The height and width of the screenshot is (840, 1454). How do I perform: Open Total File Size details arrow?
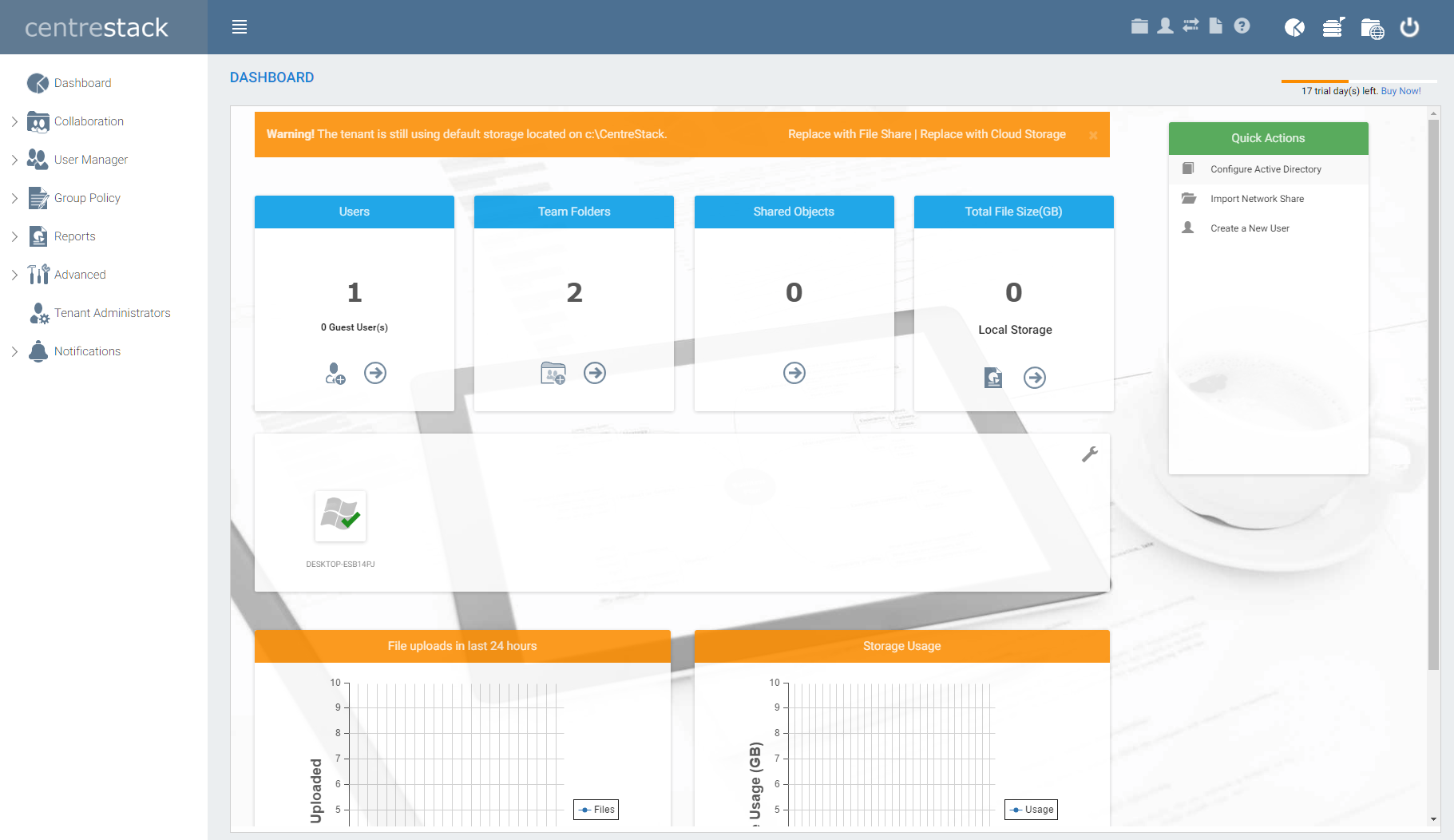coord(1035,378)
